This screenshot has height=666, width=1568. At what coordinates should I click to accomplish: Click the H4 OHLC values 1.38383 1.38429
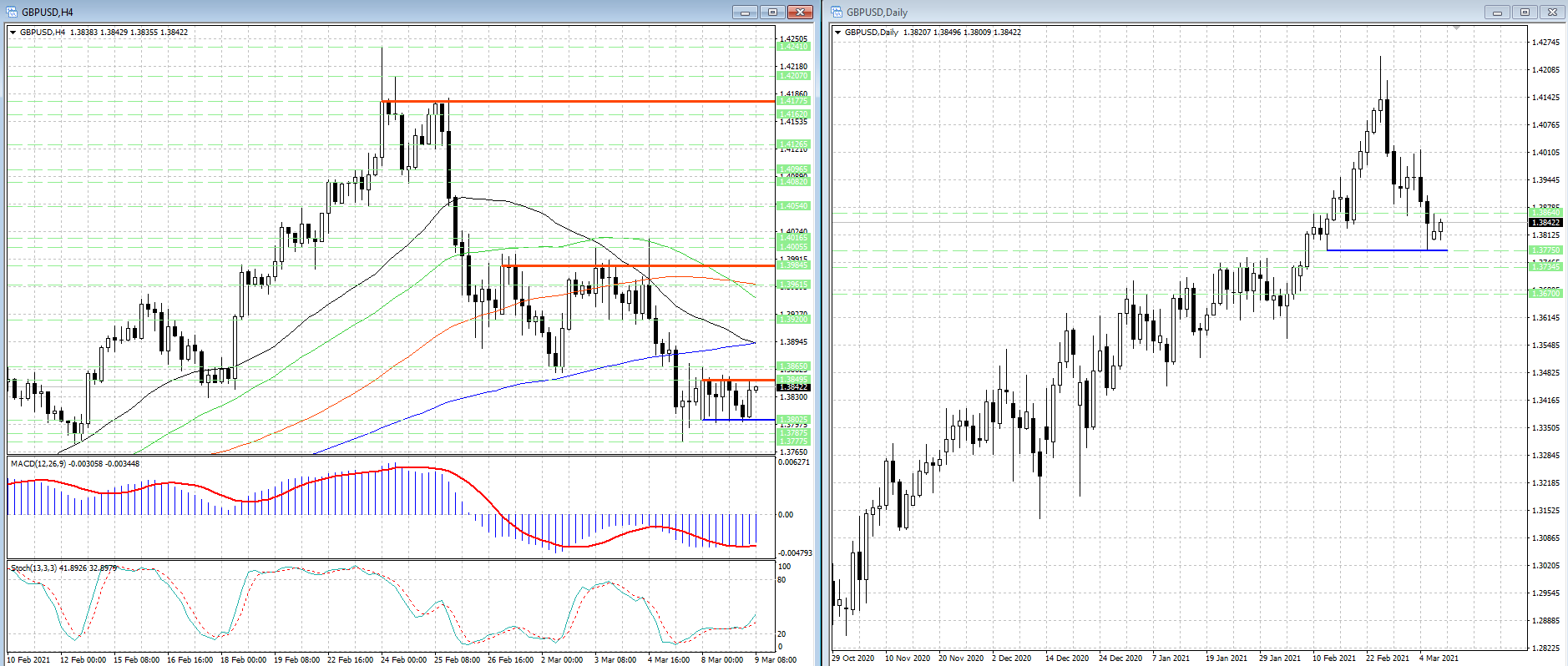(x=99, y=33)
